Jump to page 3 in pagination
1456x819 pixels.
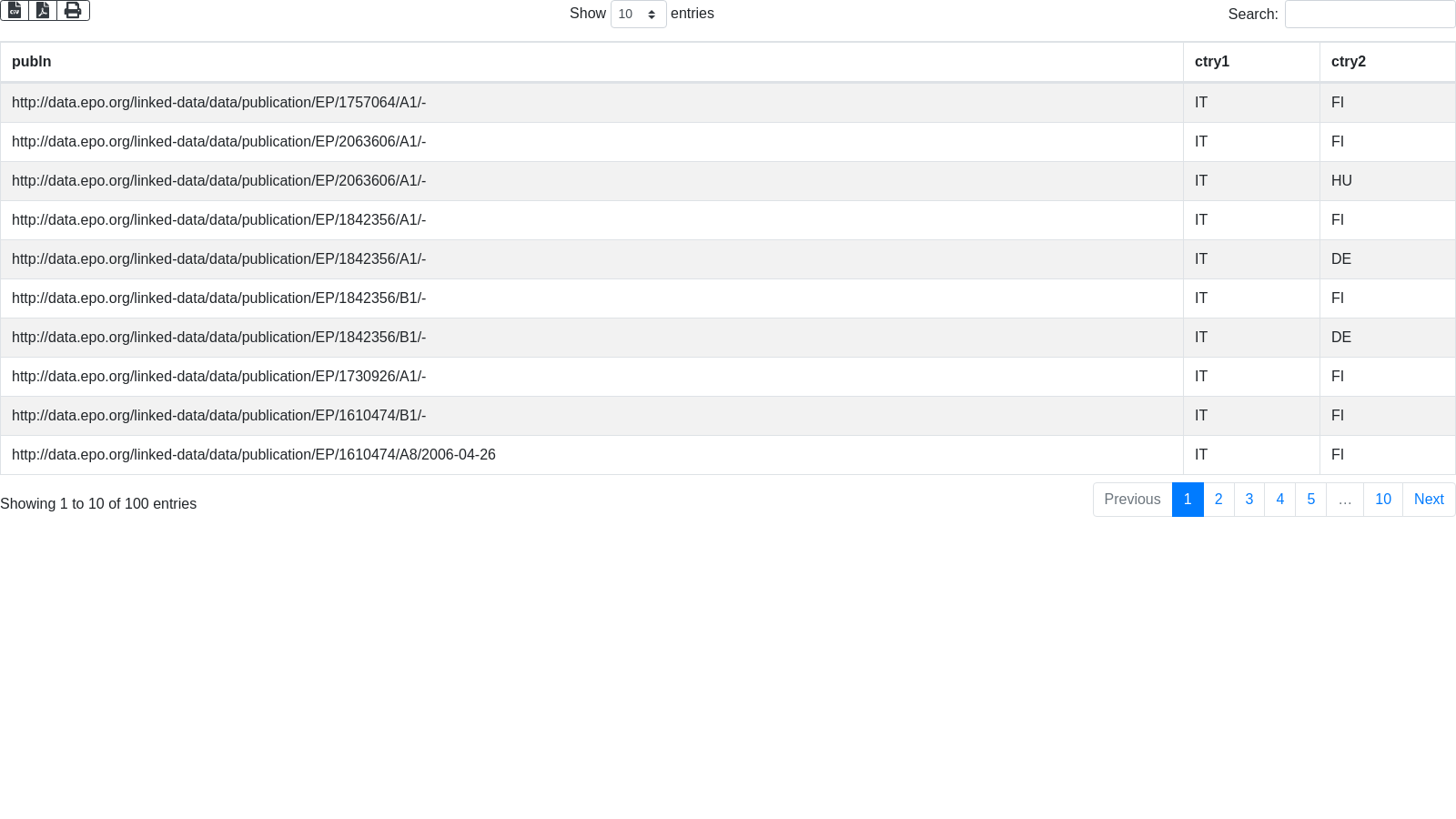(1249, 500)
